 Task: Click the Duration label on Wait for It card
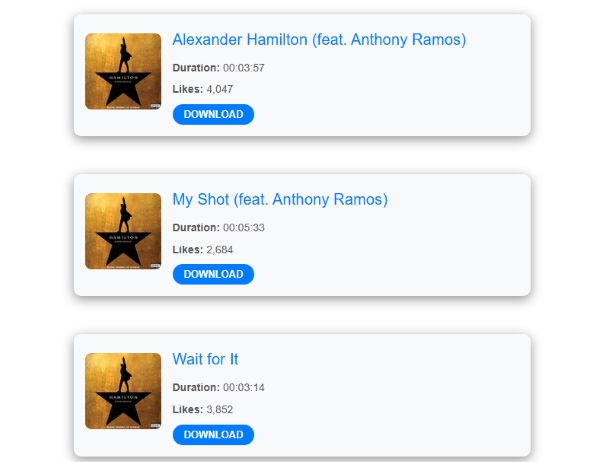click(196, 387)
